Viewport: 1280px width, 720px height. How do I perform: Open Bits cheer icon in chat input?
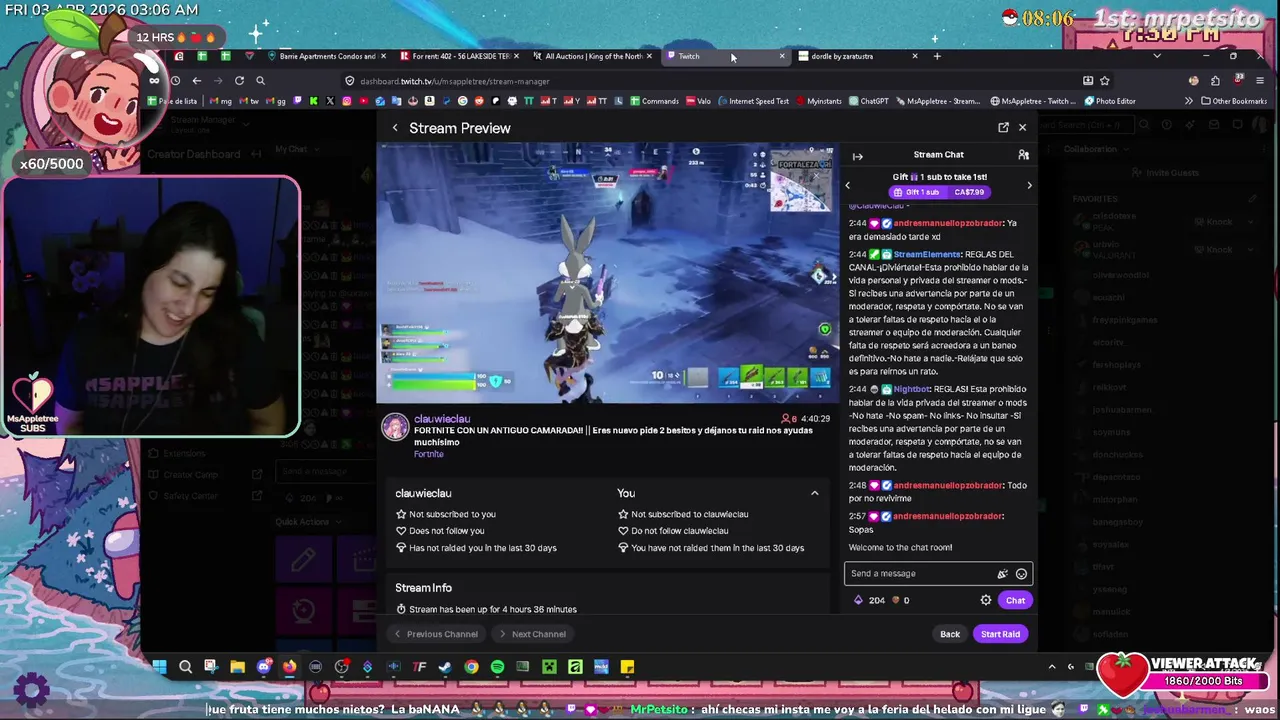click(x=1002, y=574)
